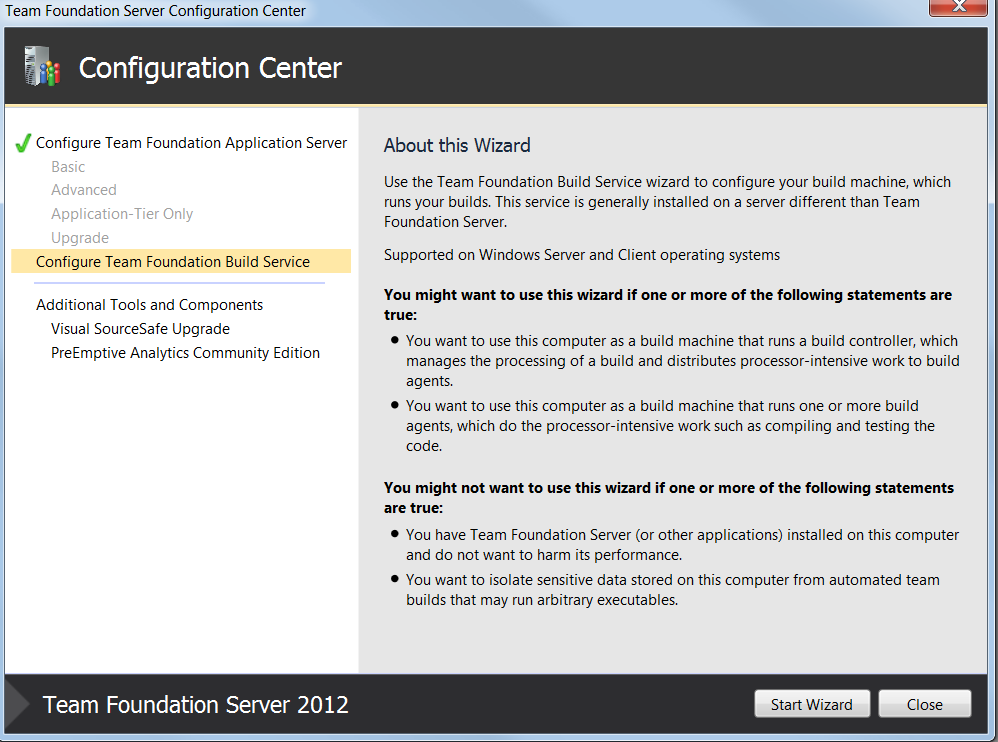Close the window with the red X
Image resolution: width=998 pixels, height=742 pixels.
click(959, 7)
